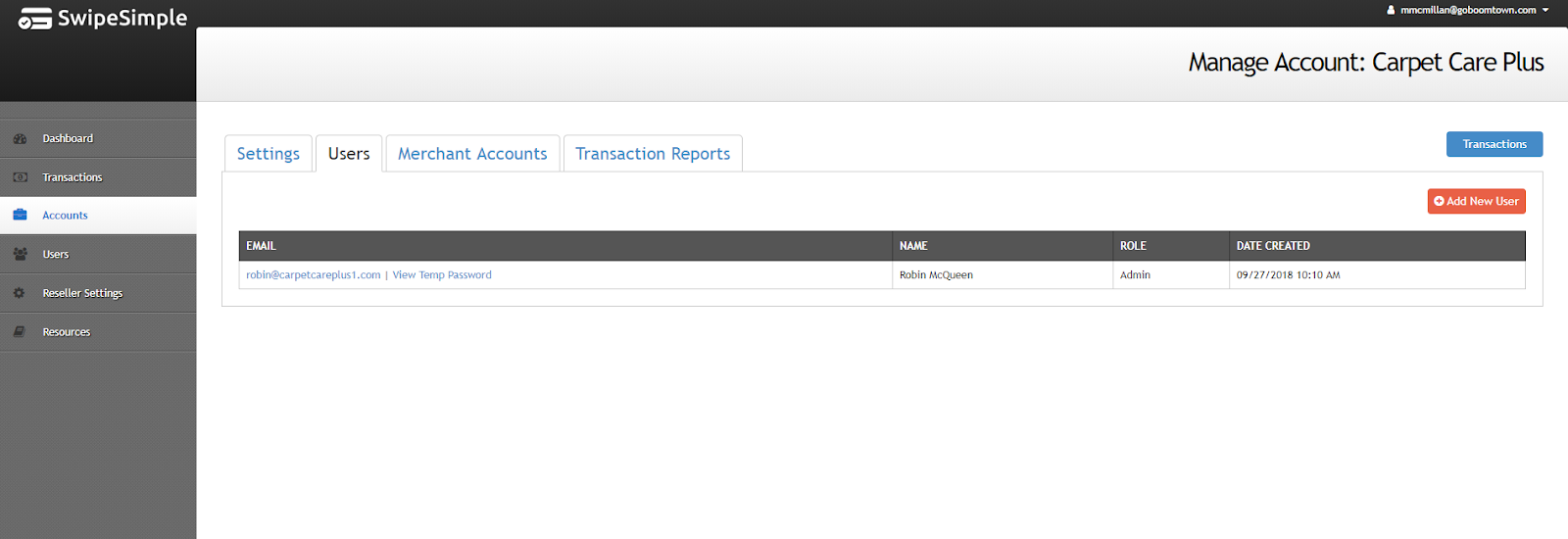Go to Transactions in the sidebar
The width and height of the screenshot is (1568, 539).
click(x=98, y=177)
